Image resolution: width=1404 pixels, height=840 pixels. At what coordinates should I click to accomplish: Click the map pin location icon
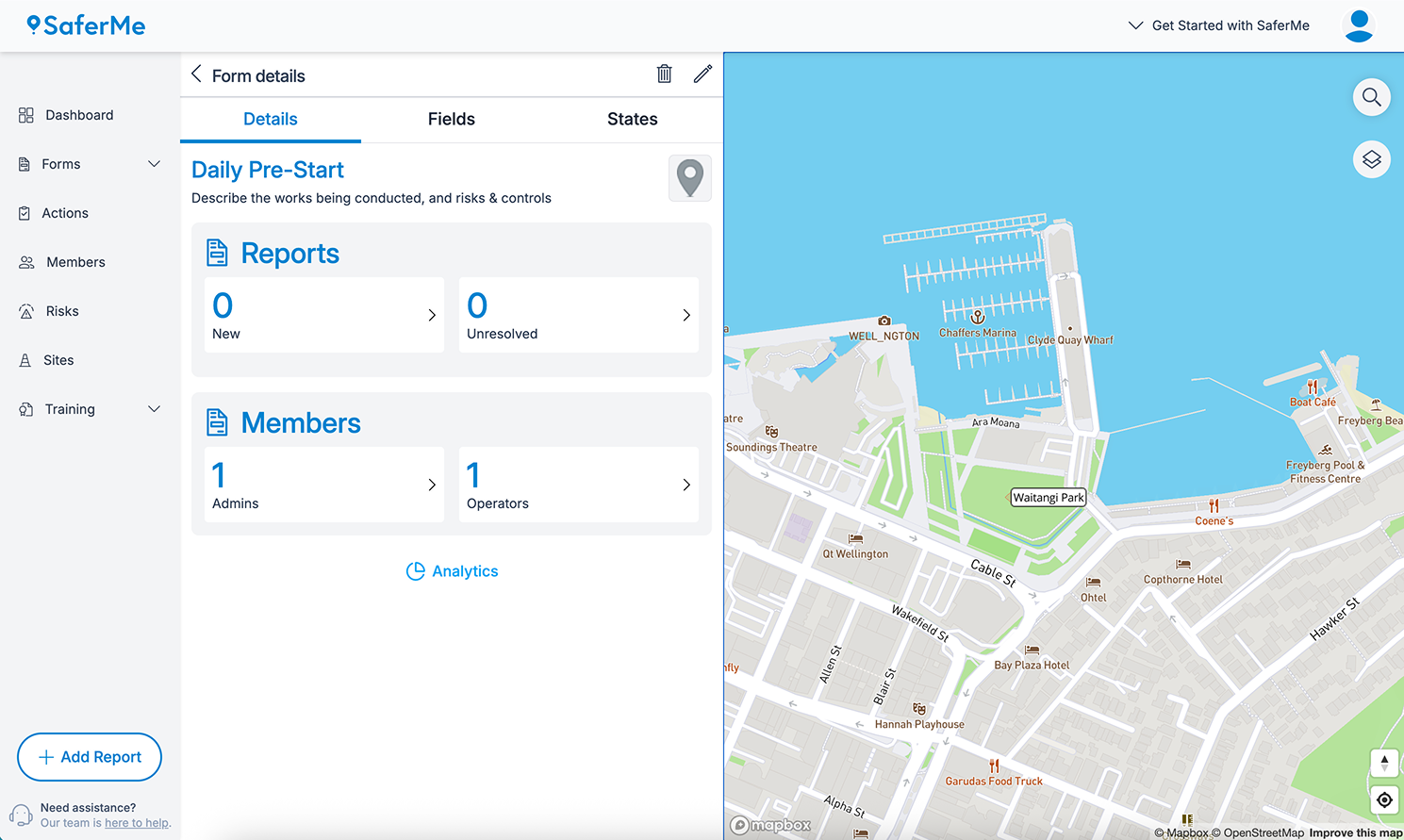pos(690,177)
